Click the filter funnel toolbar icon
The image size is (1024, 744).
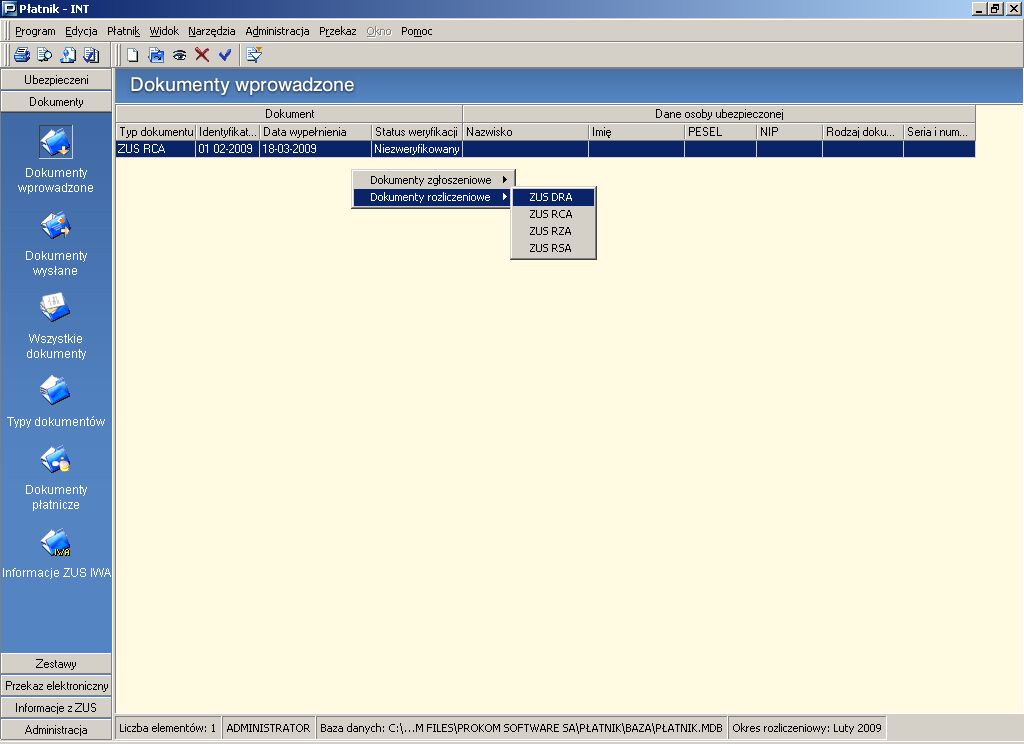tap(254, 55)
